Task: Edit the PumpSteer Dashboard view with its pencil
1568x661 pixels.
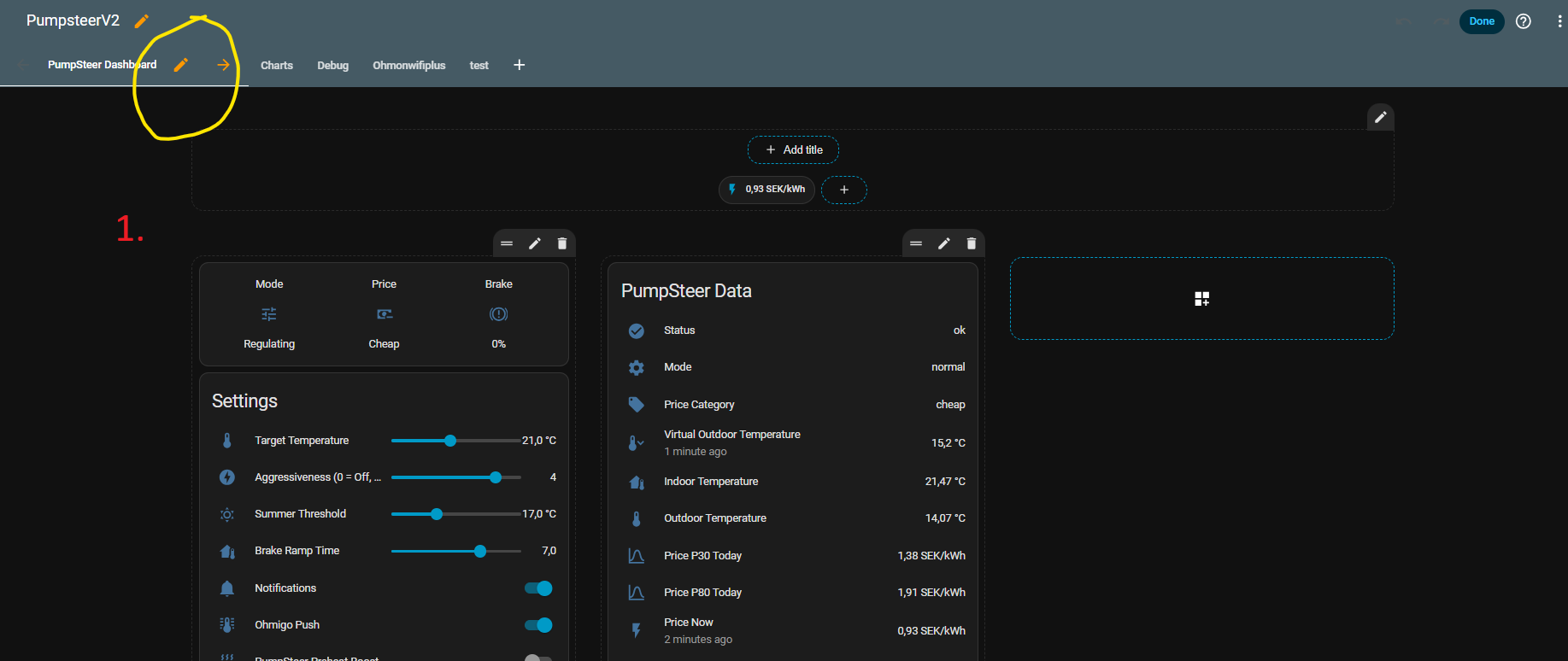Action: pyautogui.click(x=180, y=65)
